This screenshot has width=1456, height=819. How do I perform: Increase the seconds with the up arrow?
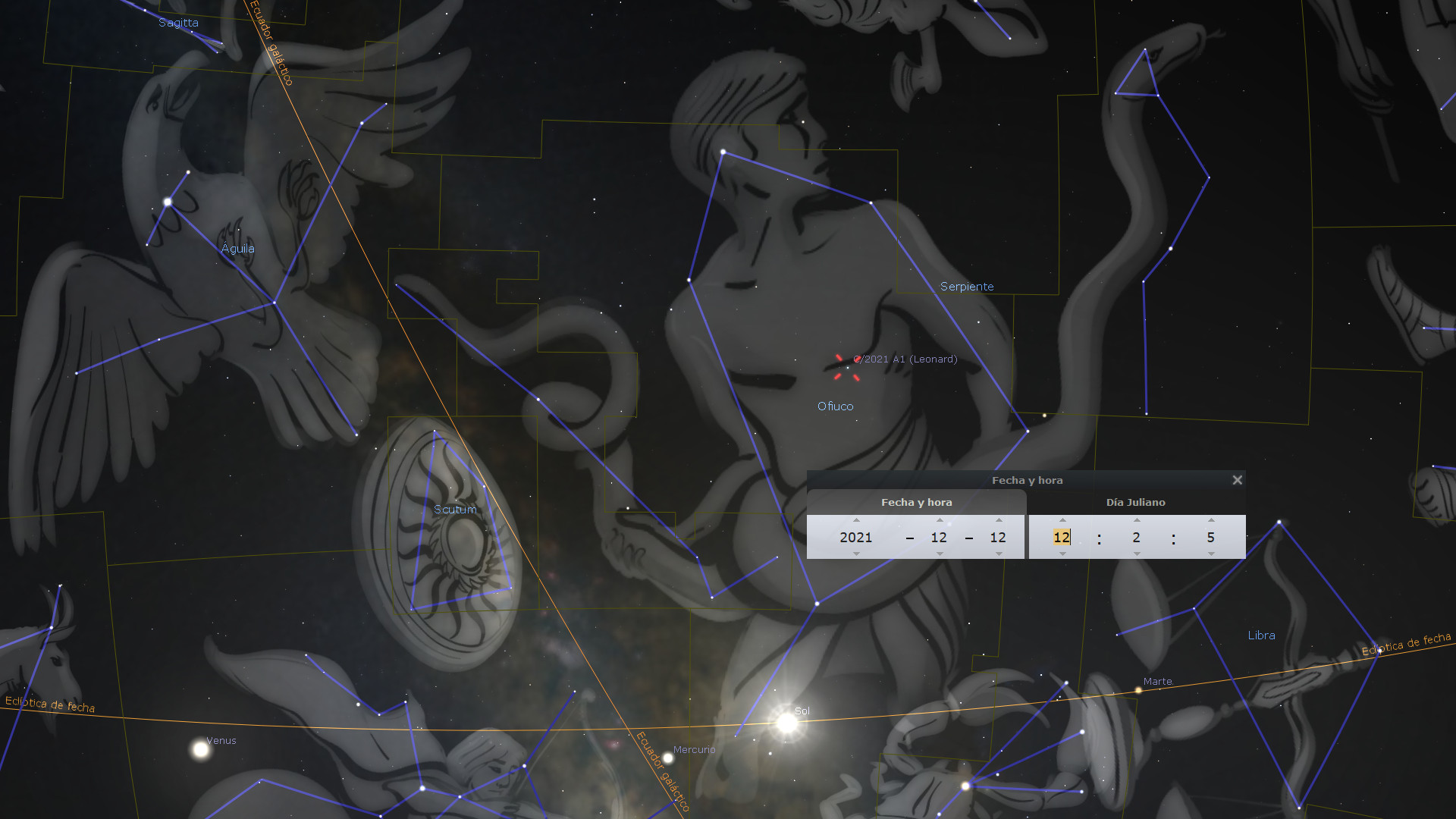tap(1211, 520)
